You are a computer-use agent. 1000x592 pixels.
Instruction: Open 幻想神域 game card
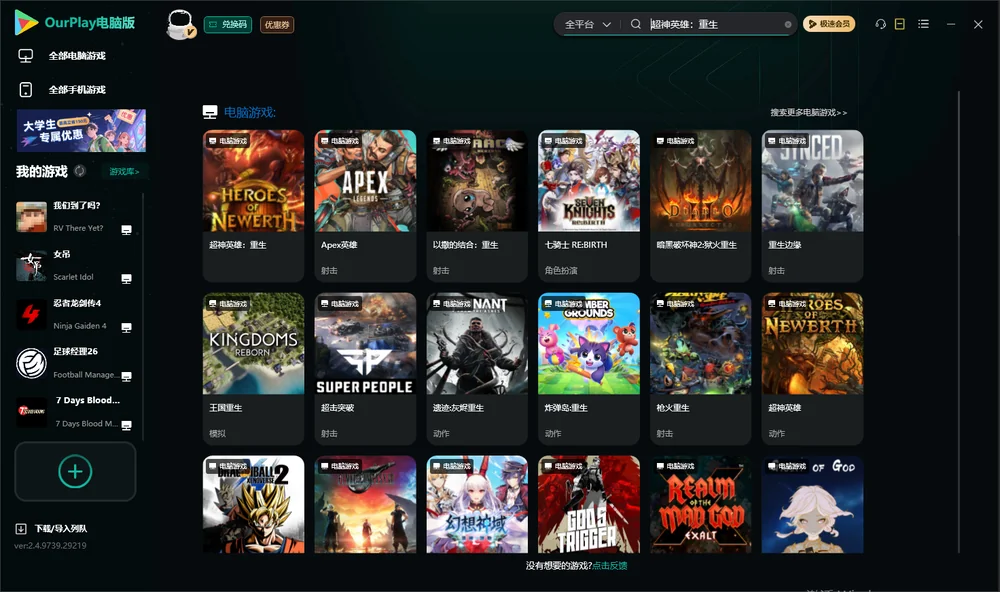click(x=477, y=504)
